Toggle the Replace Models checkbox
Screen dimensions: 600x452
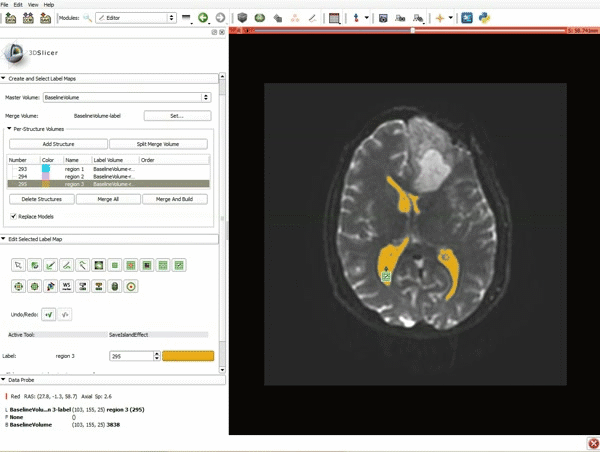(14, 216)
